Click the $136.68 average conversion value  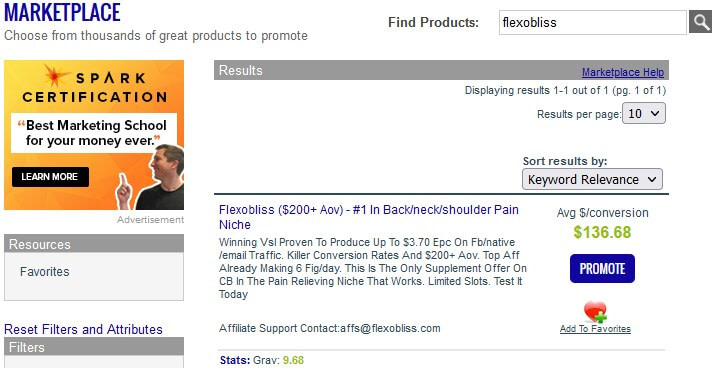[x=602, y=232]
